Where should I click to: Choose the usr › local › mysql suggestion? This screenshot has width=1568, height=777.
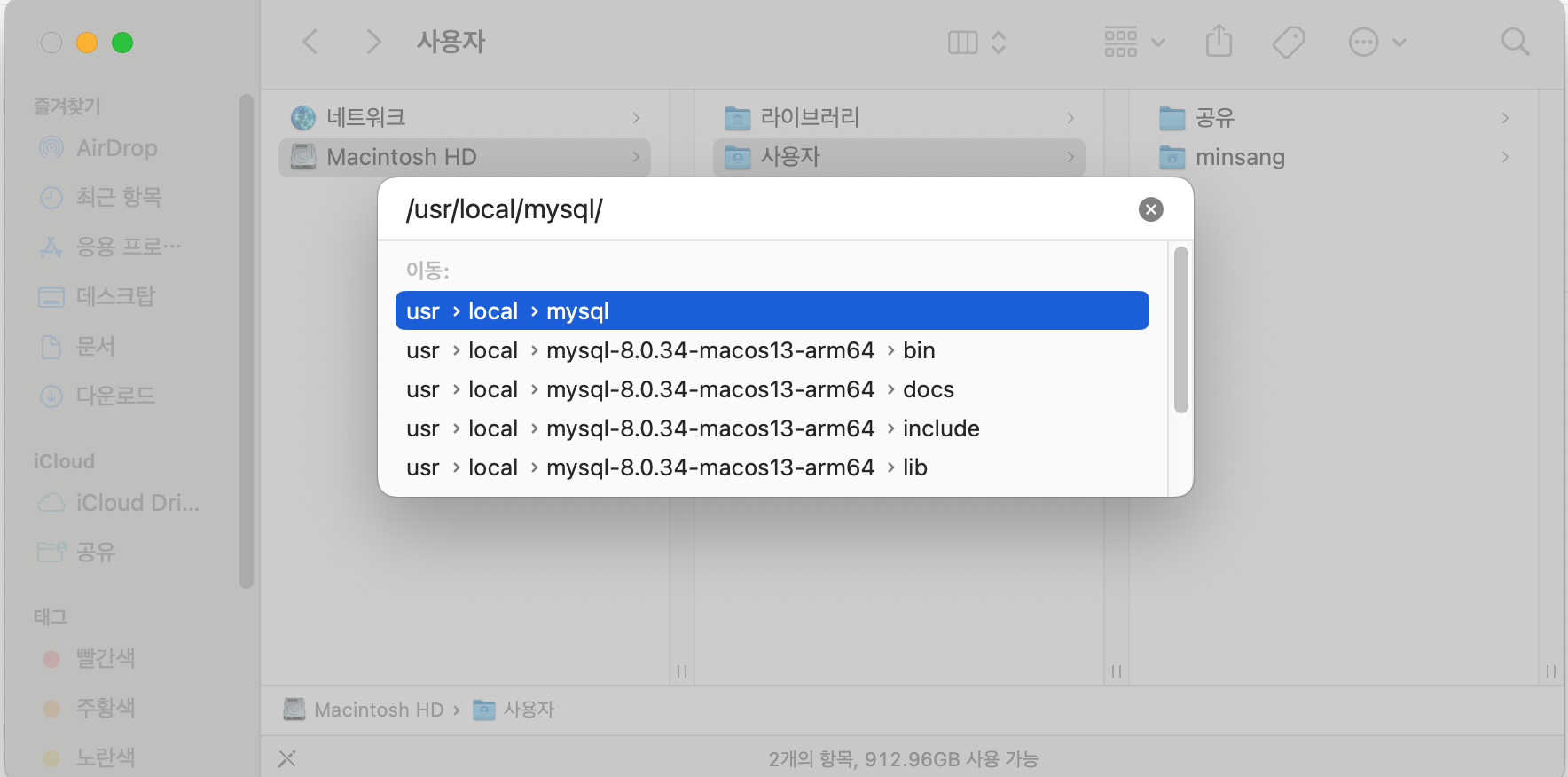(772, 311)
